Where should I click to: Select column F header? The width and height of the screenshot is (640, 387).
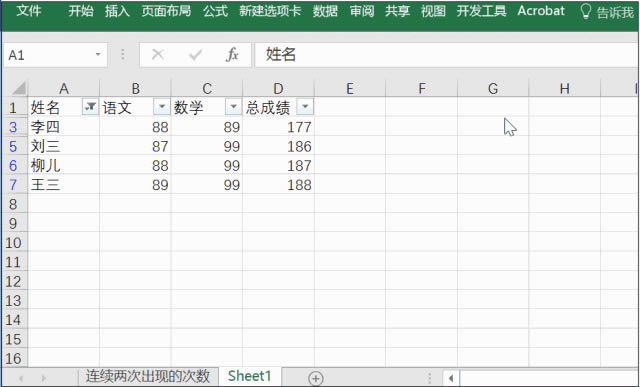(x=422, y=88)
